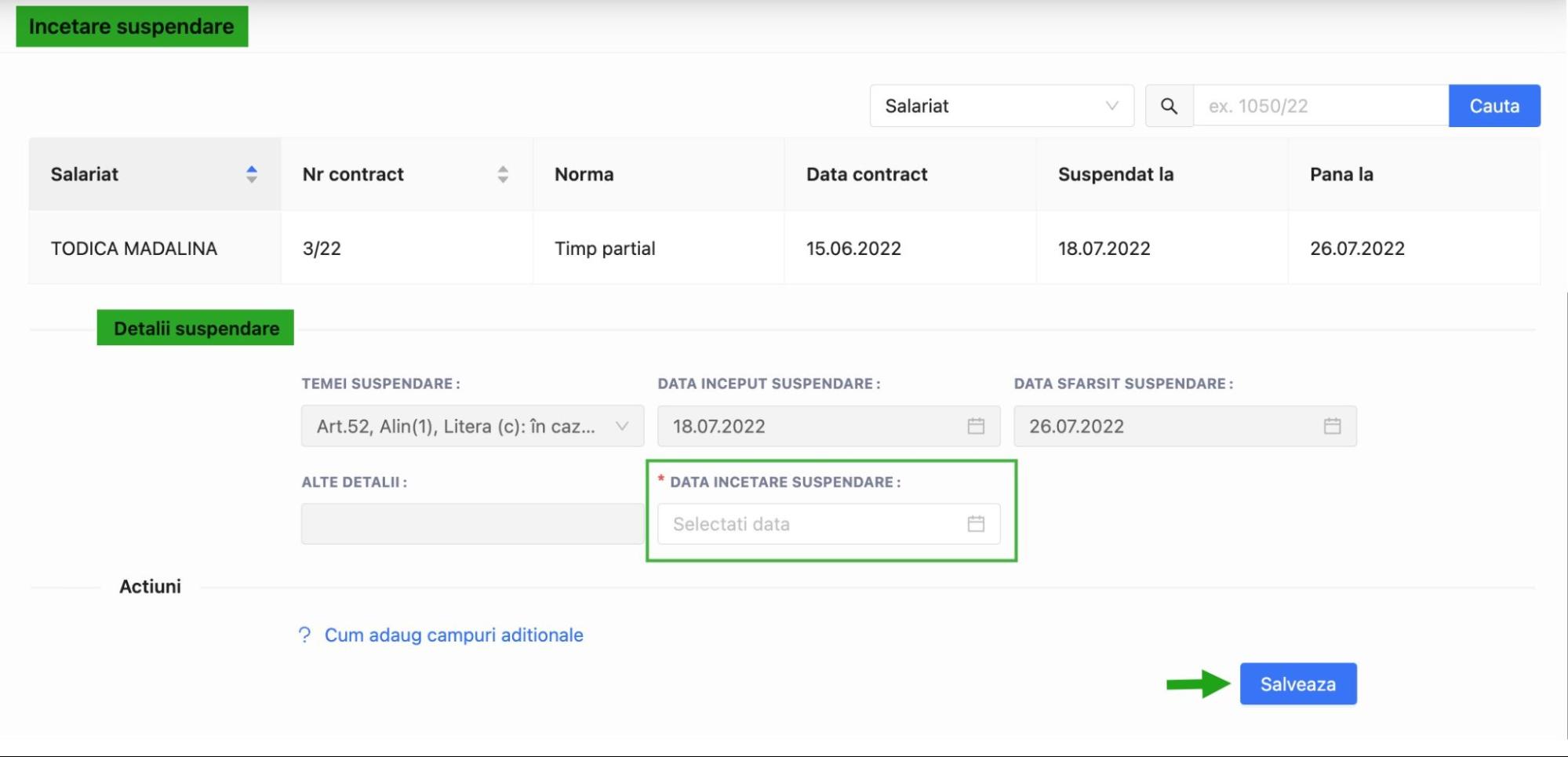Select the Timp partial cell

[x=658, y=248]
